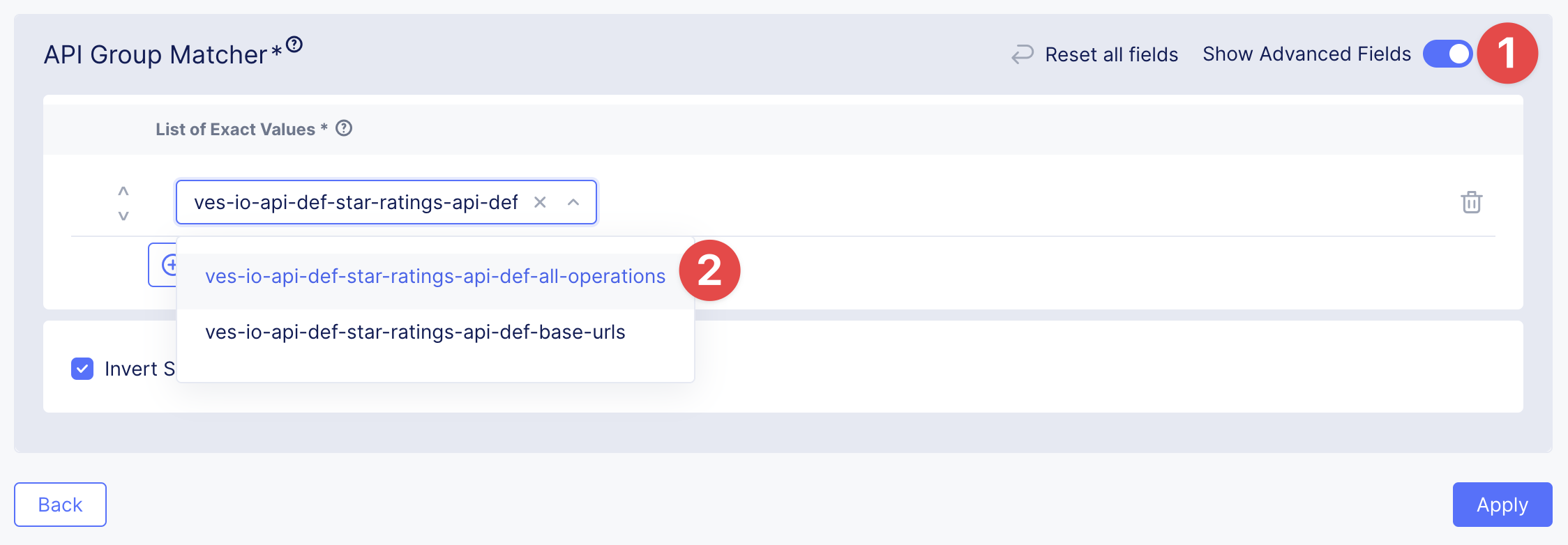This screenshot has width=1568, height=545.
Task: Click Reset all fields link
Action: [x=1111, y=54]
